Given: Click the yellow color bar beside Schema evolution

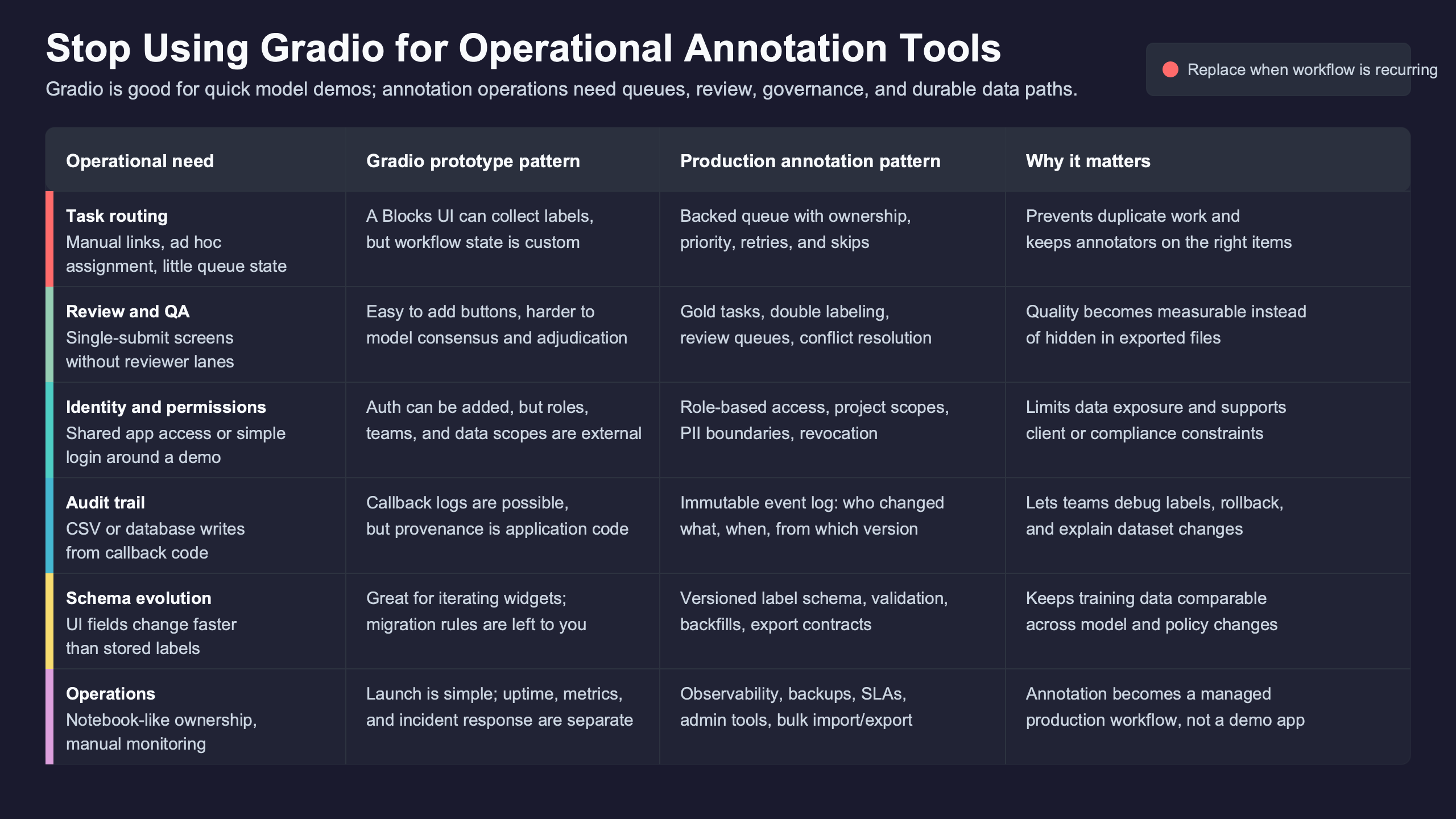Looking at the screenshot, I should pyautogui.click(x=49, y=621).
